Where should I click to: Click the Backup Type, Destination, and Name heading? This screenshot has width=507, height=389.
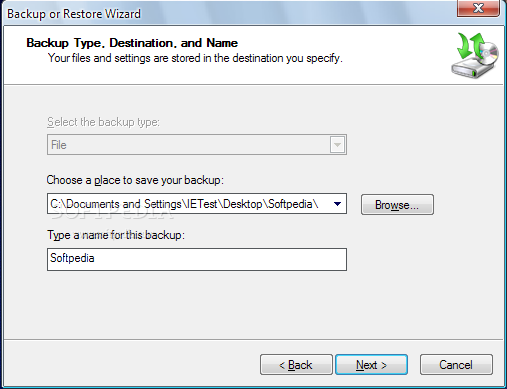(132, 43)
